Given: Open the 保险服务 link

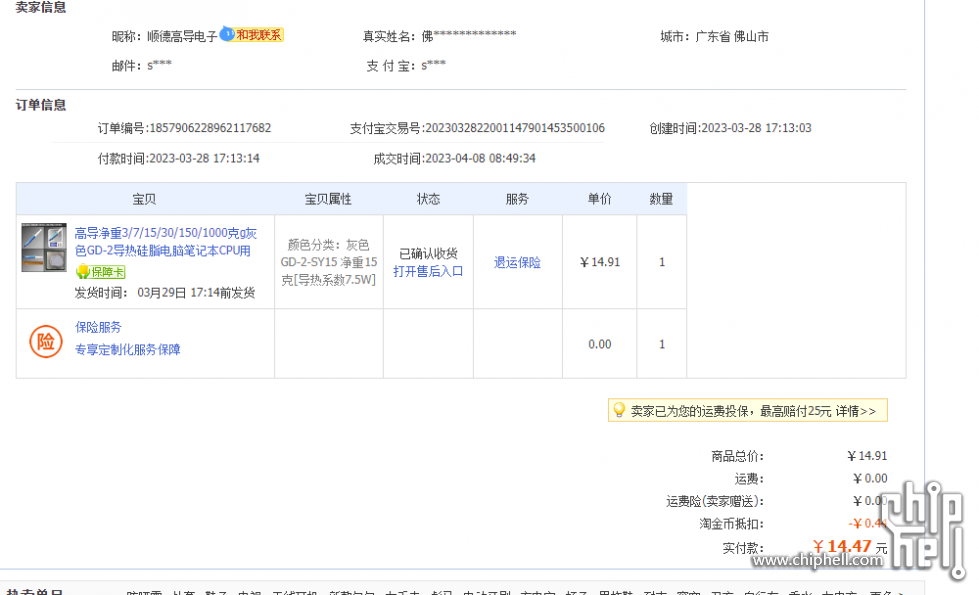Looking at the screenshot, I should [x=98, y=327].
